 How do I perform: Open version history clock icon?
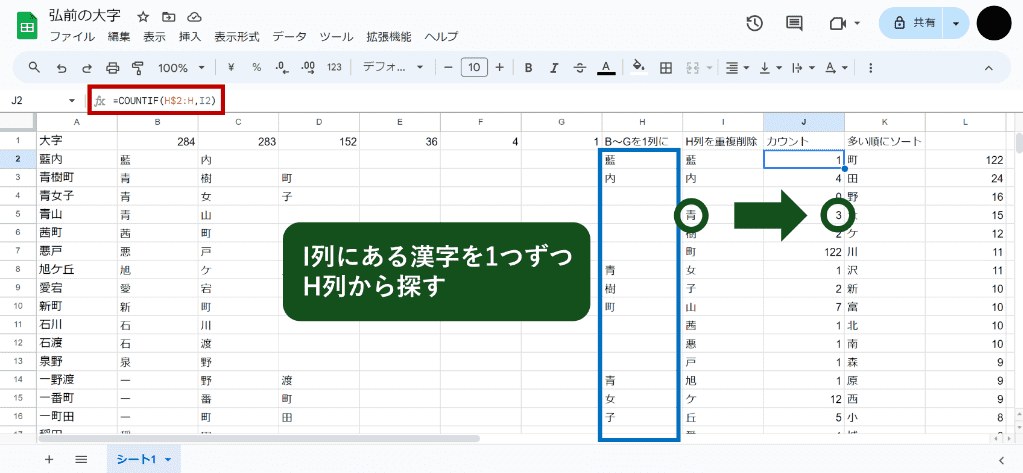coord(755,23)
